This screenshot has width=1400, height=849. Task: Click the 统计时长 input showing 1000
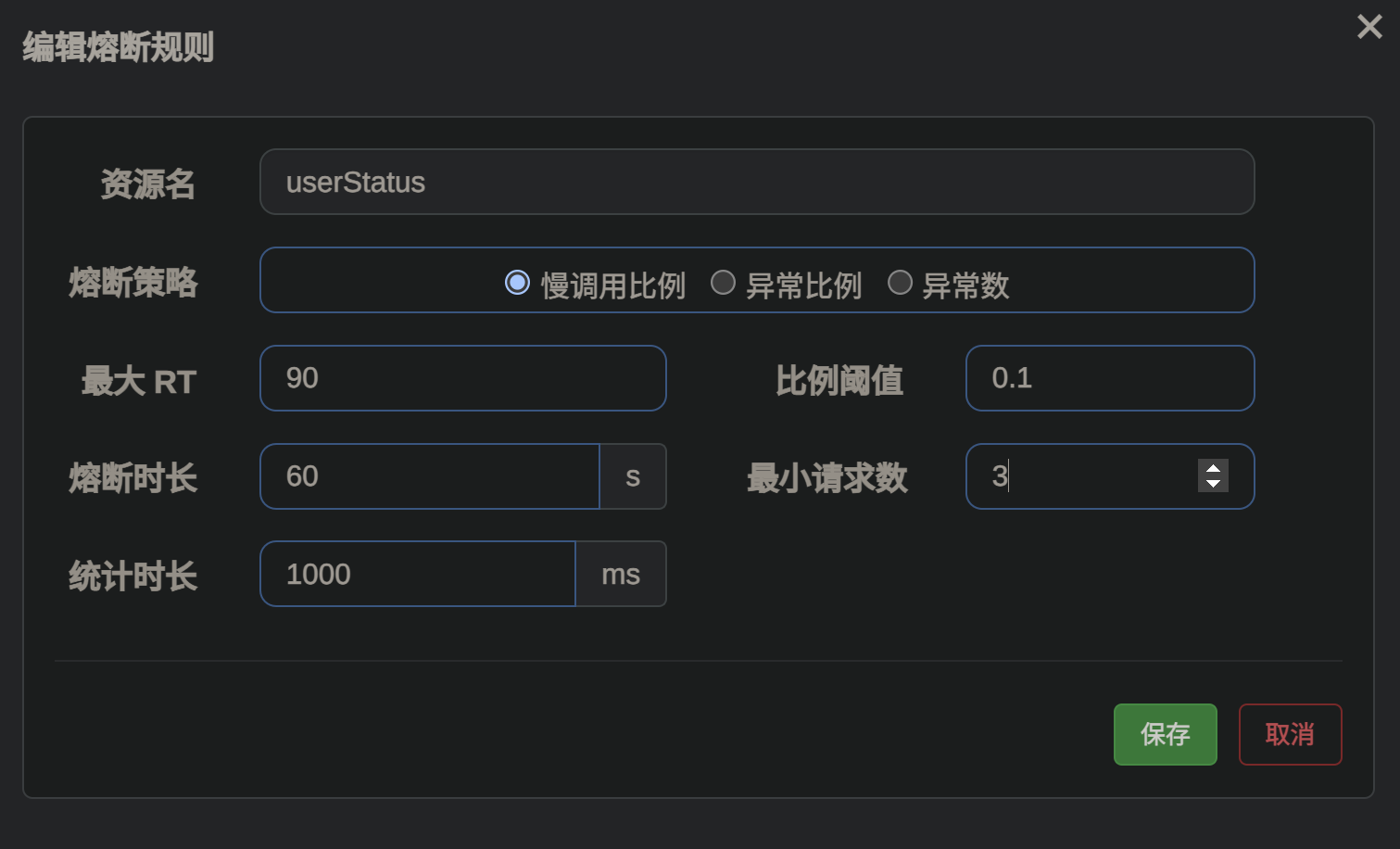click(x=418, y=575)
